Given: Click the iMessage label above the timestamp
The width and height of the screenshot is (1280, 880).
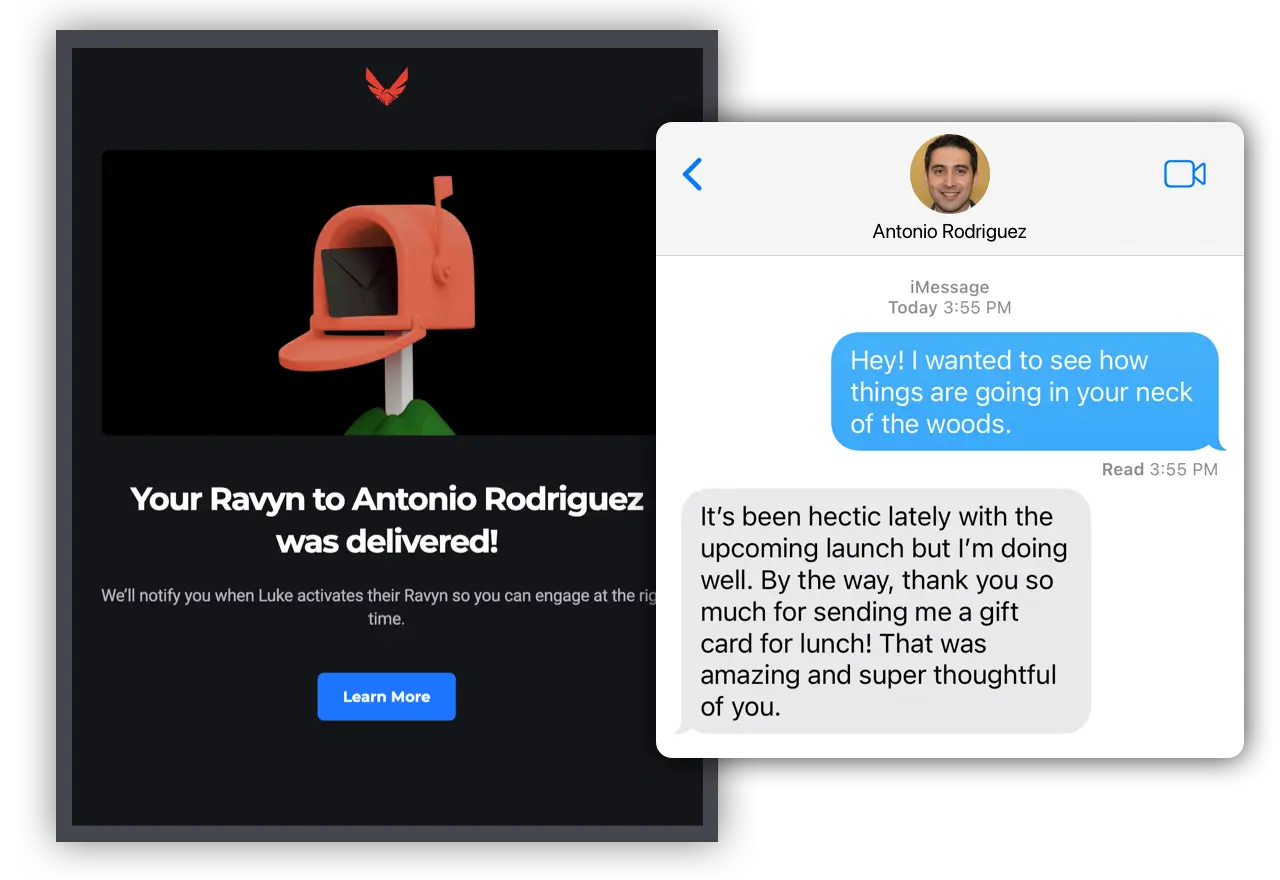Looking at the screenshot, I should [x=949, y=288].
